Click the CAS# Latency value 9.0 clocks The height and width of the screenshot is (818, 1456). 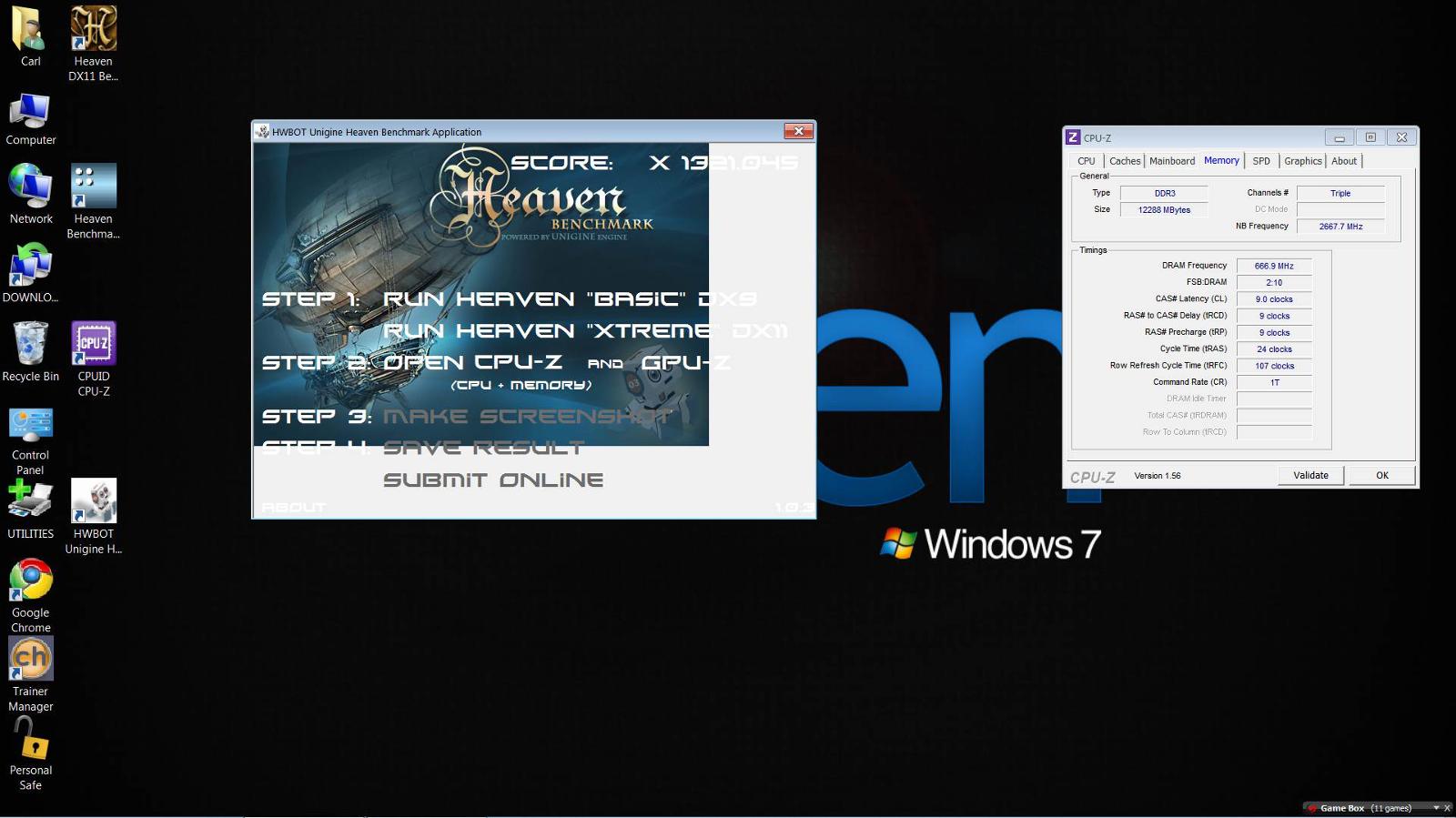[1274, 299]
